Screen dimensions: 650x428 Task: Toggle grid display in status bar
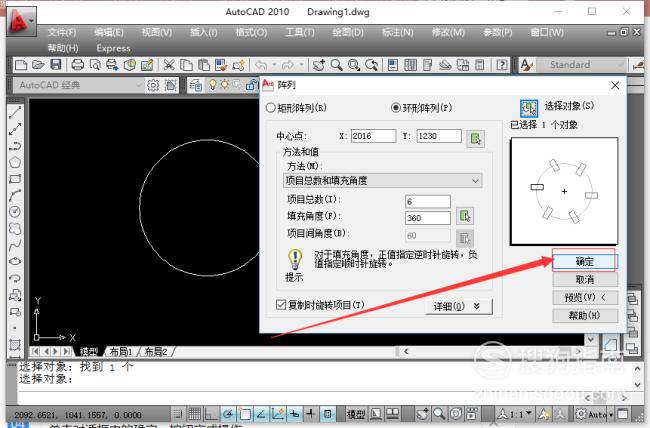[x=194, y=413]
